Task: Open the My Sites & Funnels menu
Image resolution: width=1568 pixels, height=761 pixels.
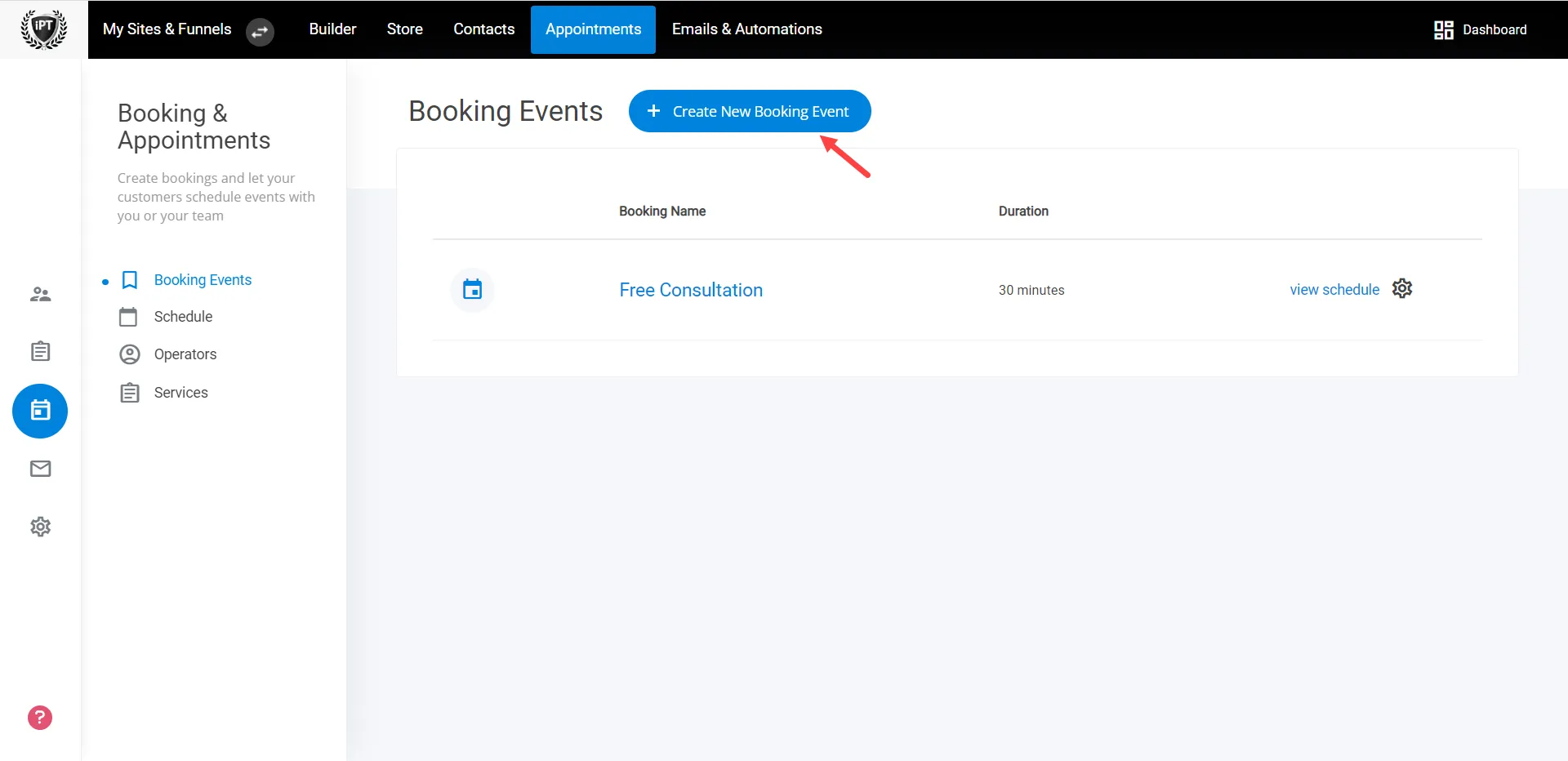Action: [167, 29]
